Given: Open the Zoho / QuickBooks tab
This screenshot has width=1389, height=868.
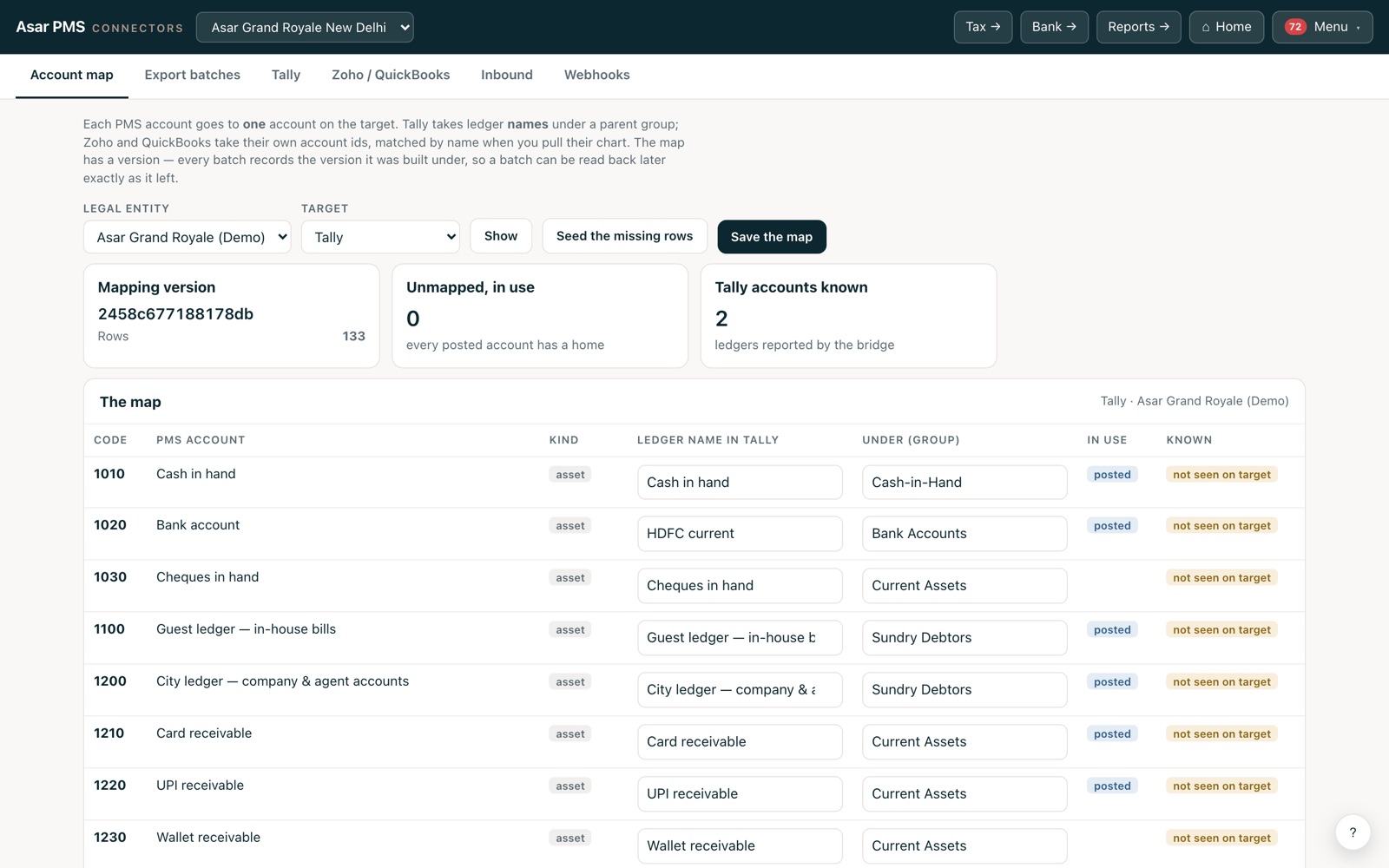Looking at the screenshot, I should (x=391, y=75).
